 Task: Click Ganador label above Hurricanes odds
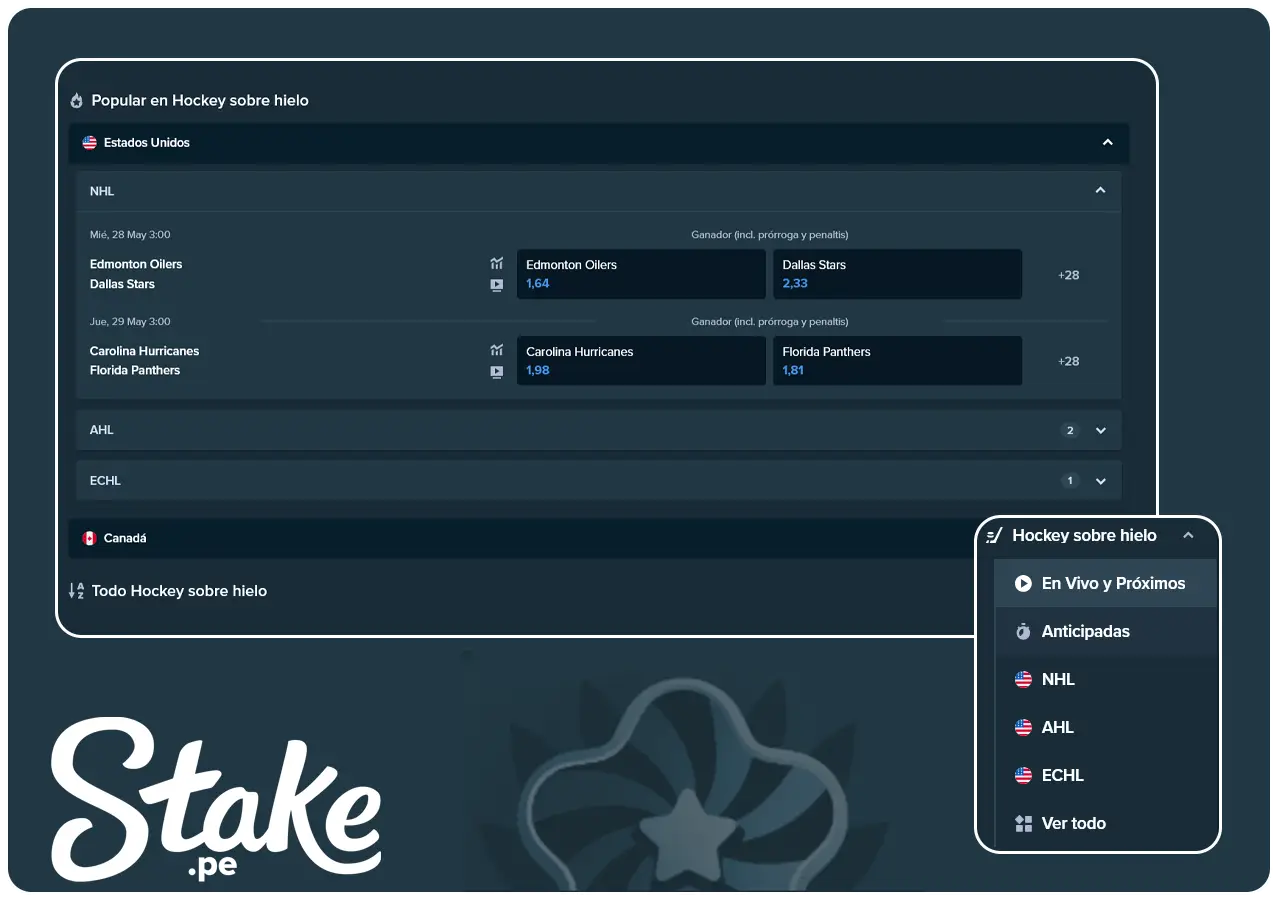769,322
